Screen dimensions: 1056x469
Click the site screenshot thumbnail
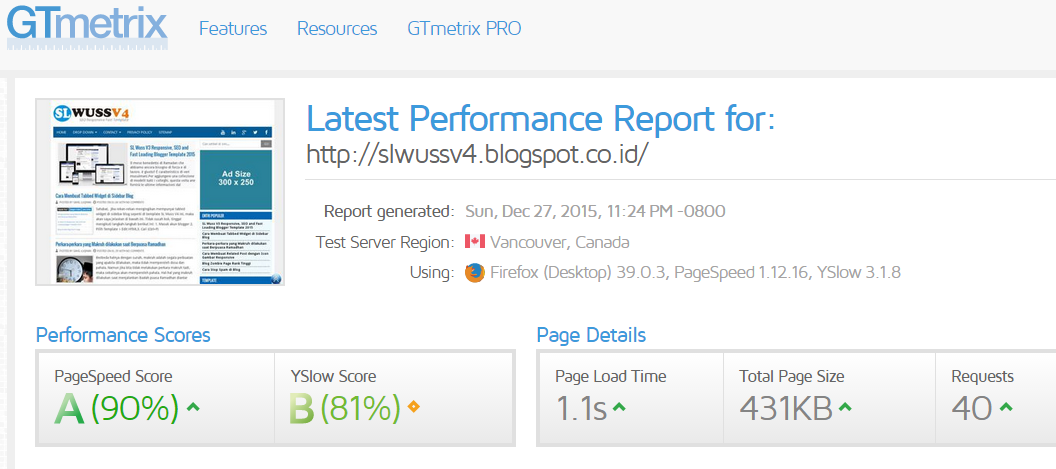coord(160,192)
